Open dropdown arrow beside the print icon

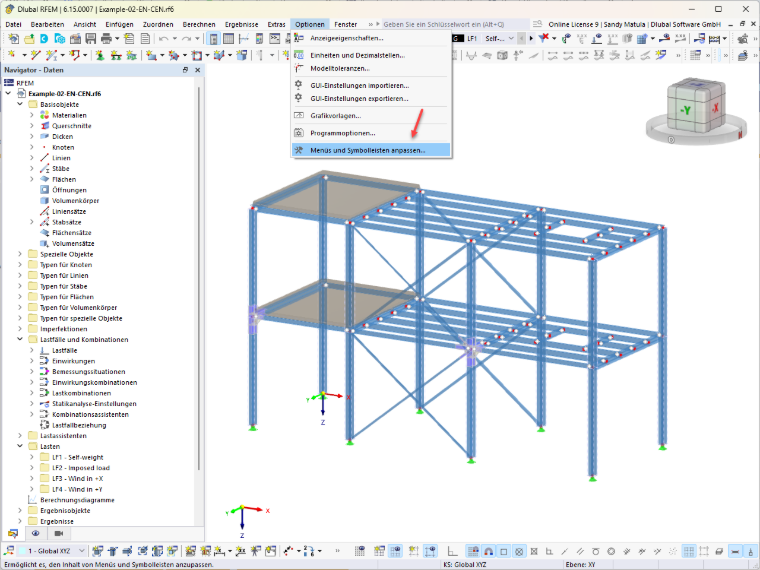[117, 38]
